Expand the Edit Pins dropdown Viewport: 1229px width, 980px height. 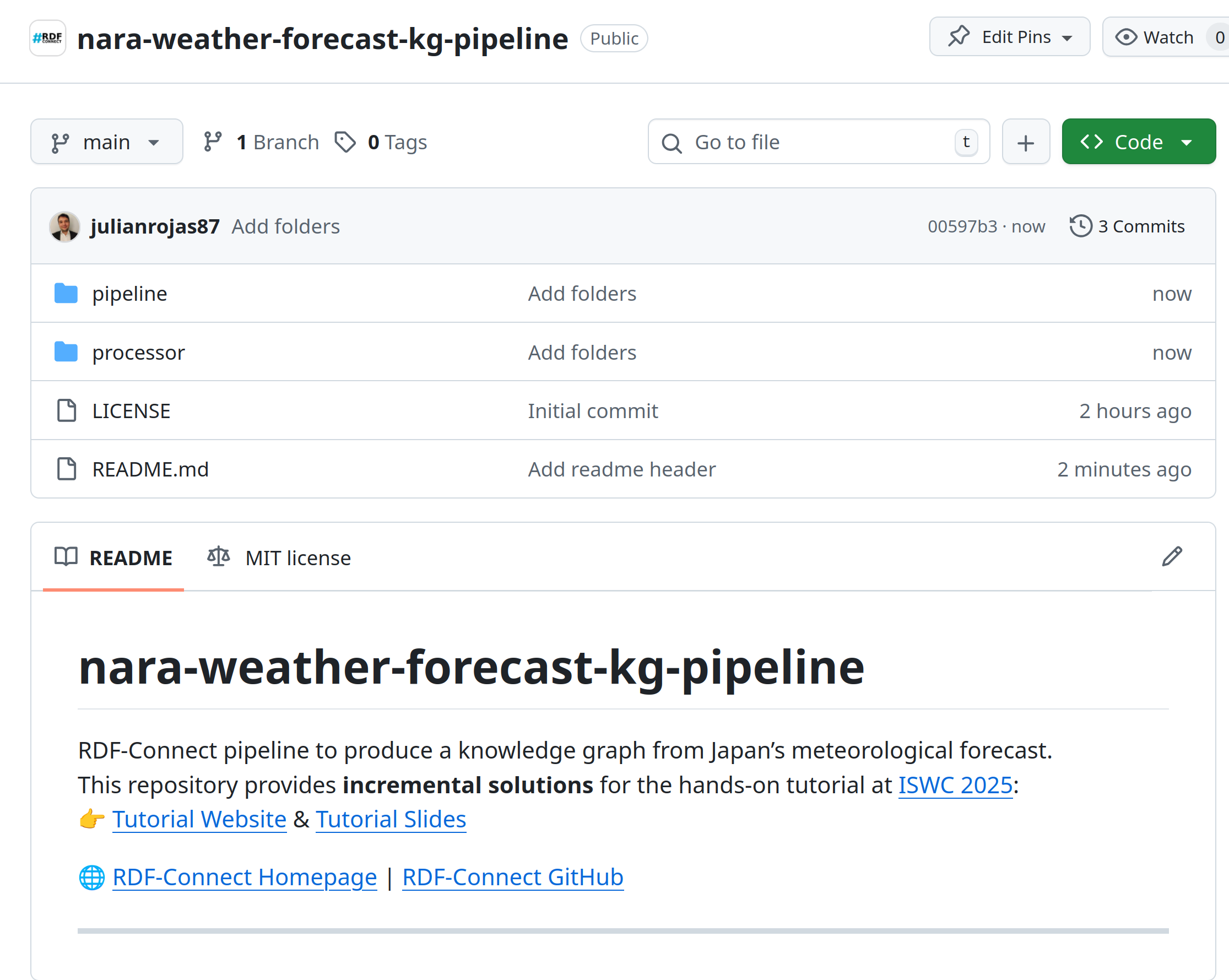[1009, 37]
